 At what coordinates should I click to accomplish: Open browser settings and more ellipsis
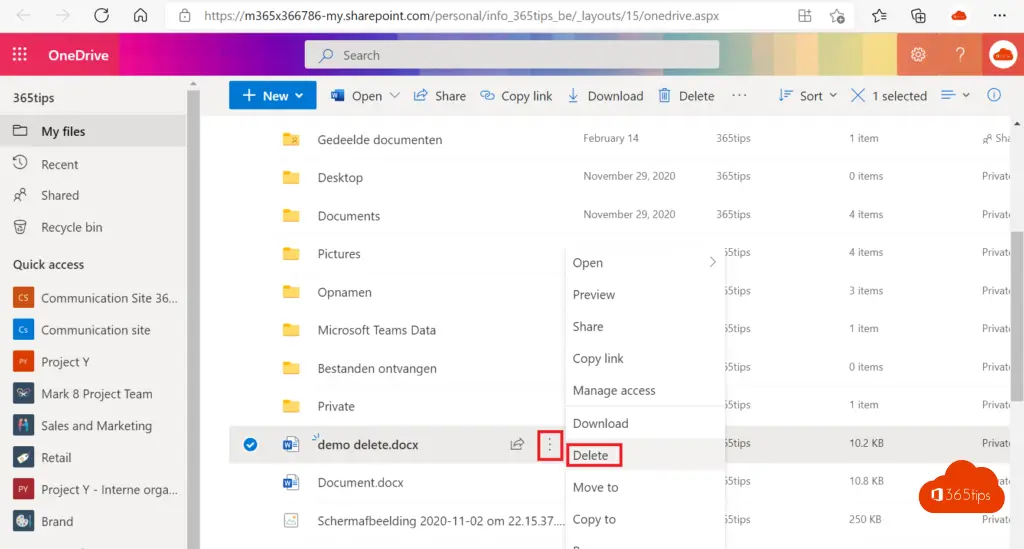pos(999,16)
